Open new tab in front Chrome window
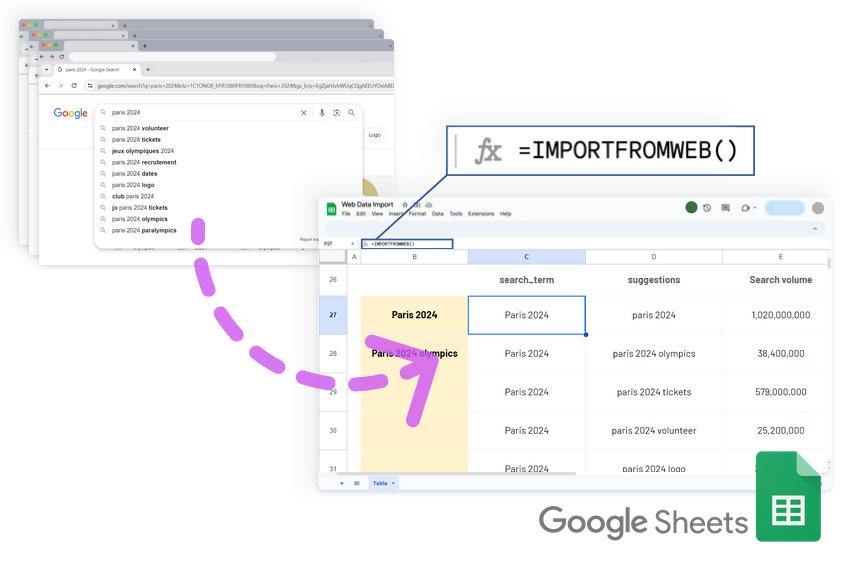 [x=148, y=69]
